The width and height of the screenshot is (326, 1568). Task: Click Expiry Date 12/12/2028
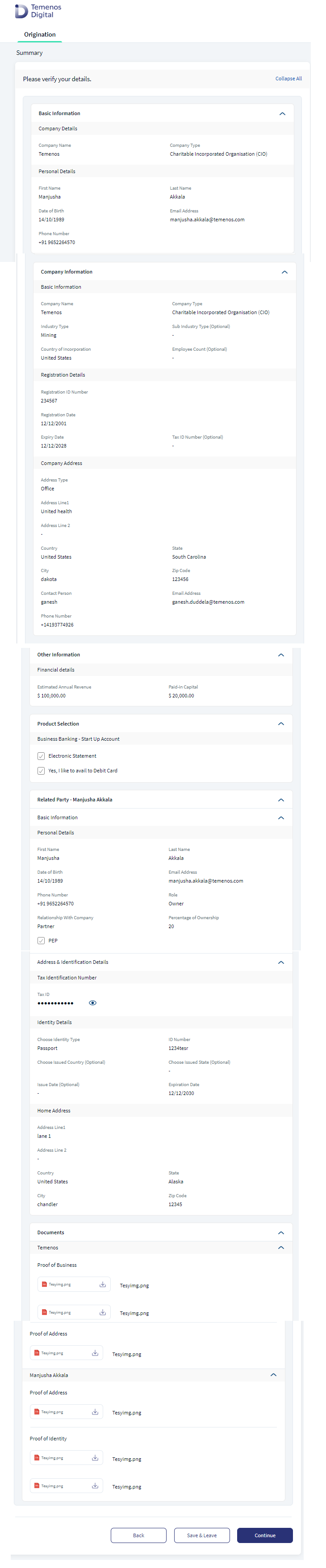[x=54, y=446]
